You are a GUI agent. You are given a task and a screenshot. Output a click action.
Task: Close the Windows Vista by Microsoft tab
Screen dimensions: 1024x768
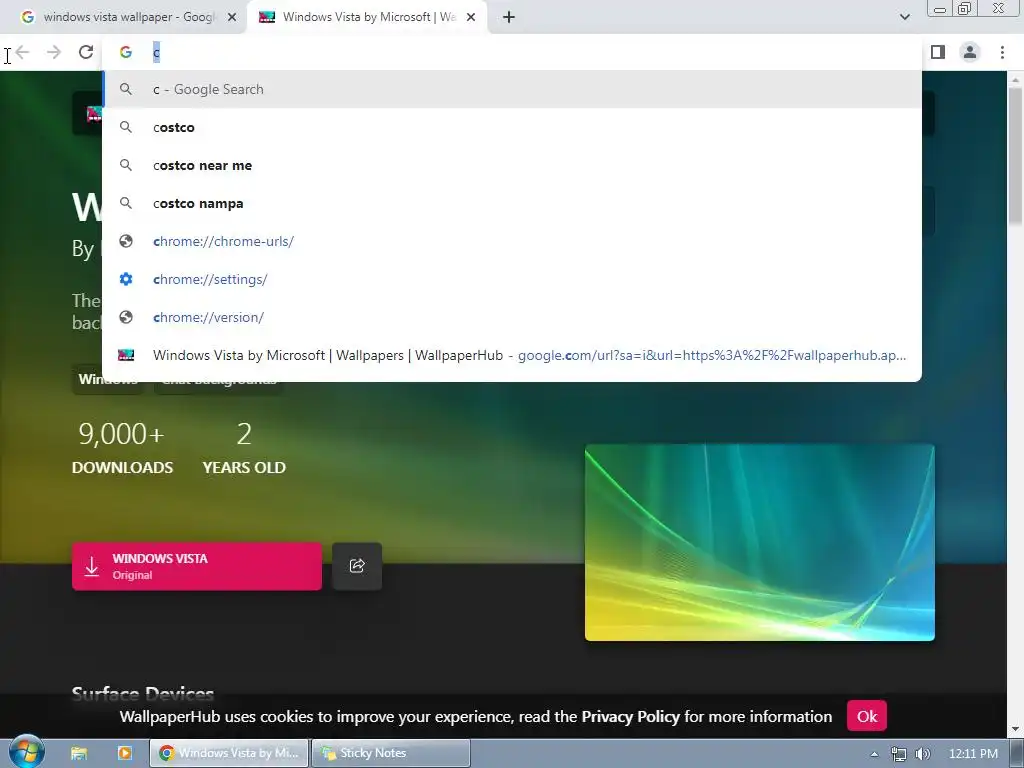point(471,18)
